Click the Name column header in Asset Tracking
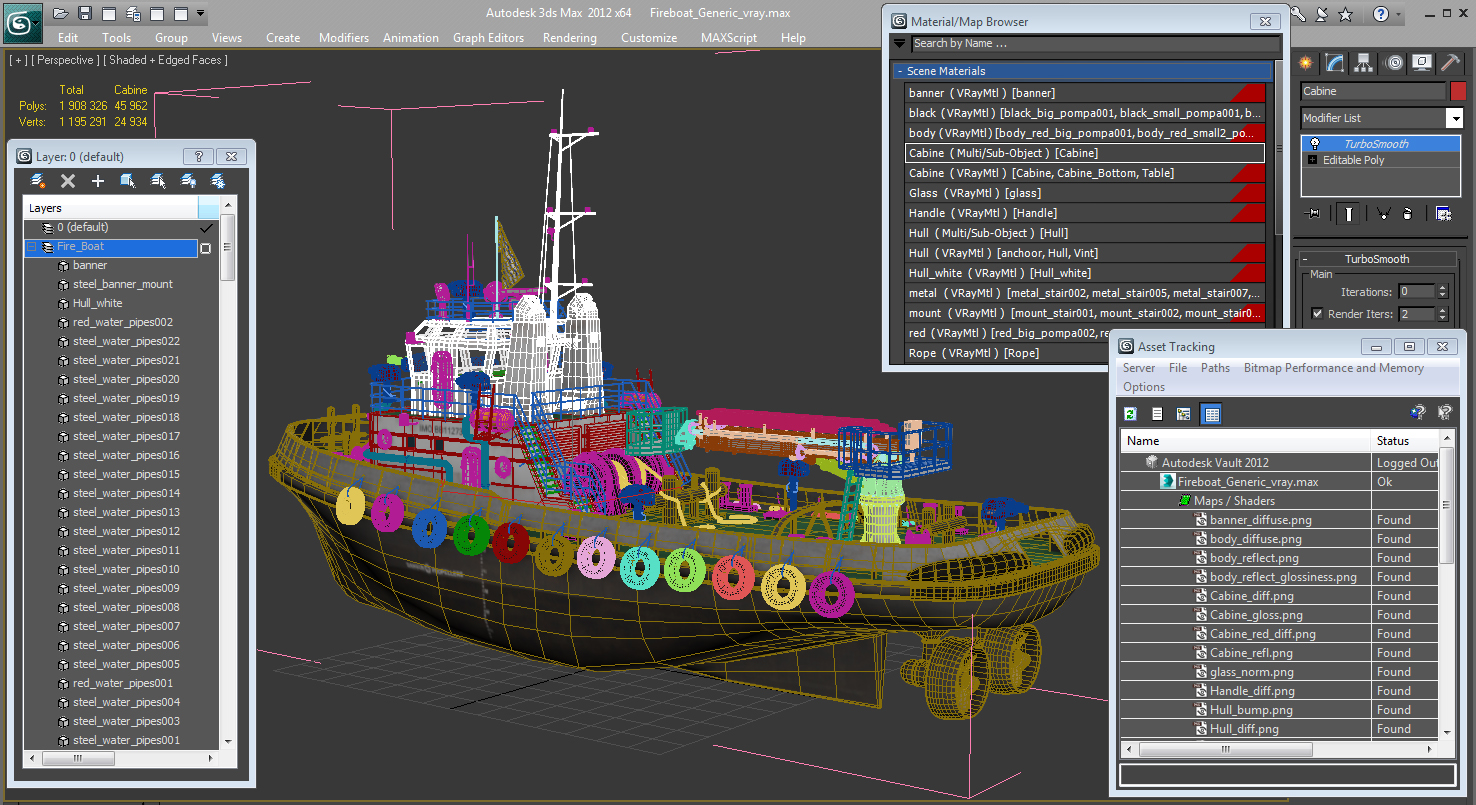 tap(1245, 441)
